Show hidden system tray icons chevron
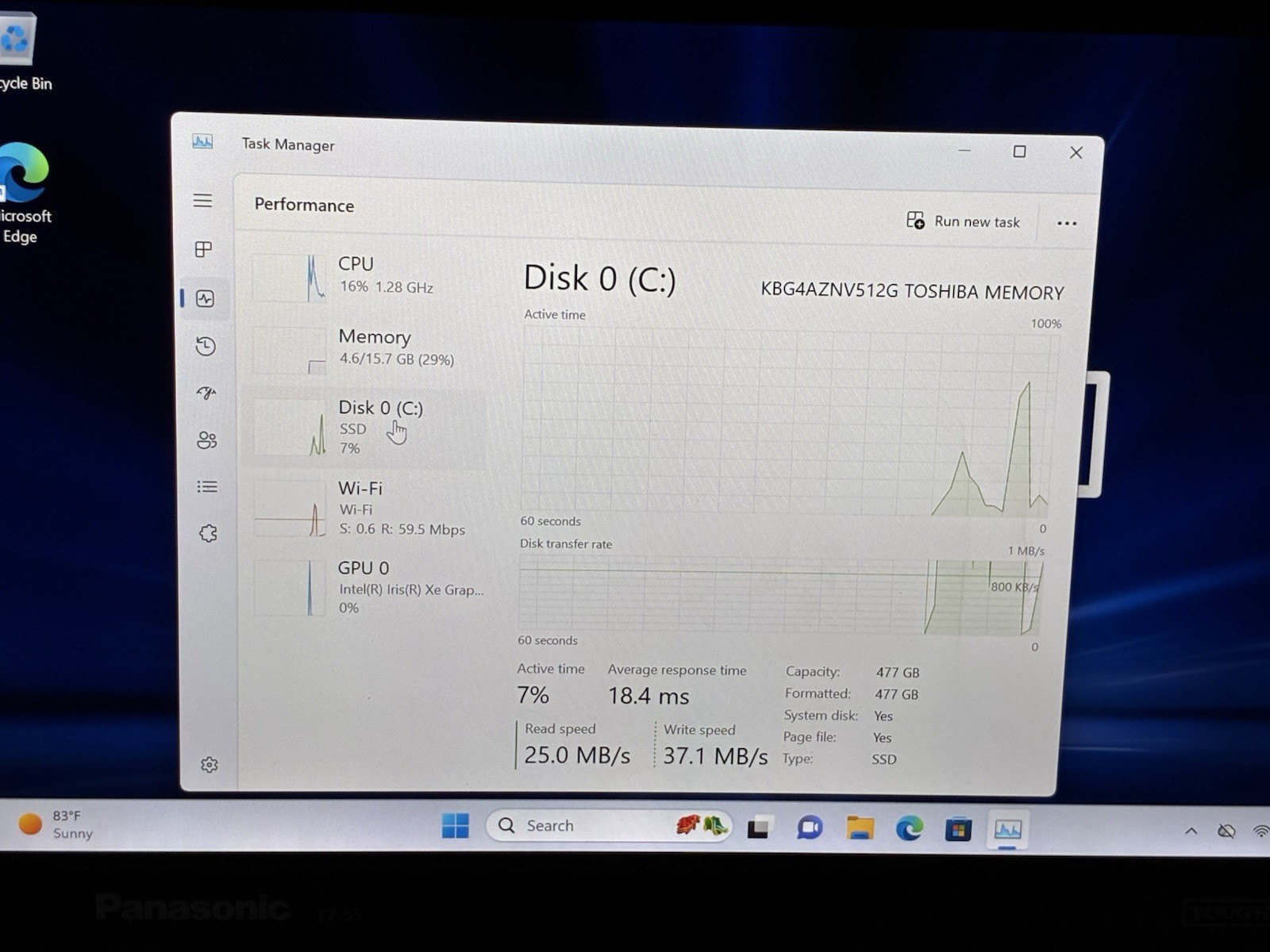Viewport: 1270px width, 952px height. coord(1191,831)
